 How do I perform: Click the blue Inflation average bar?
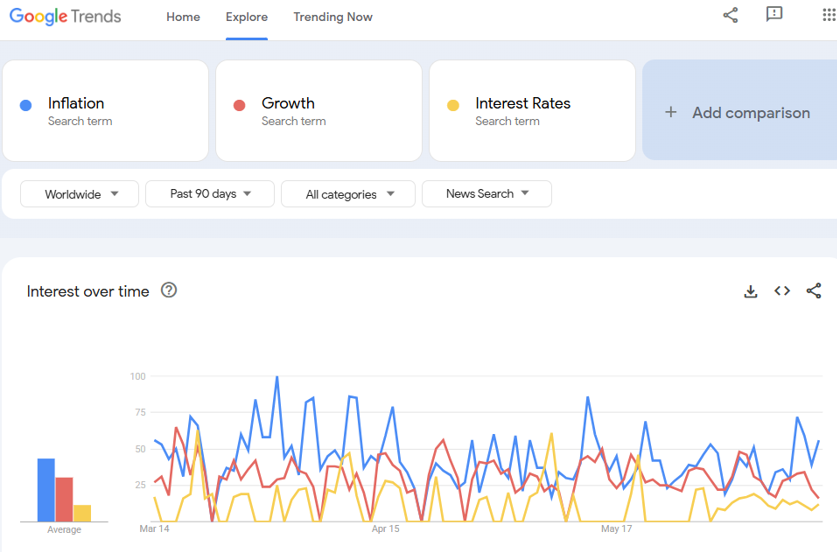click(x=46, y=490)
